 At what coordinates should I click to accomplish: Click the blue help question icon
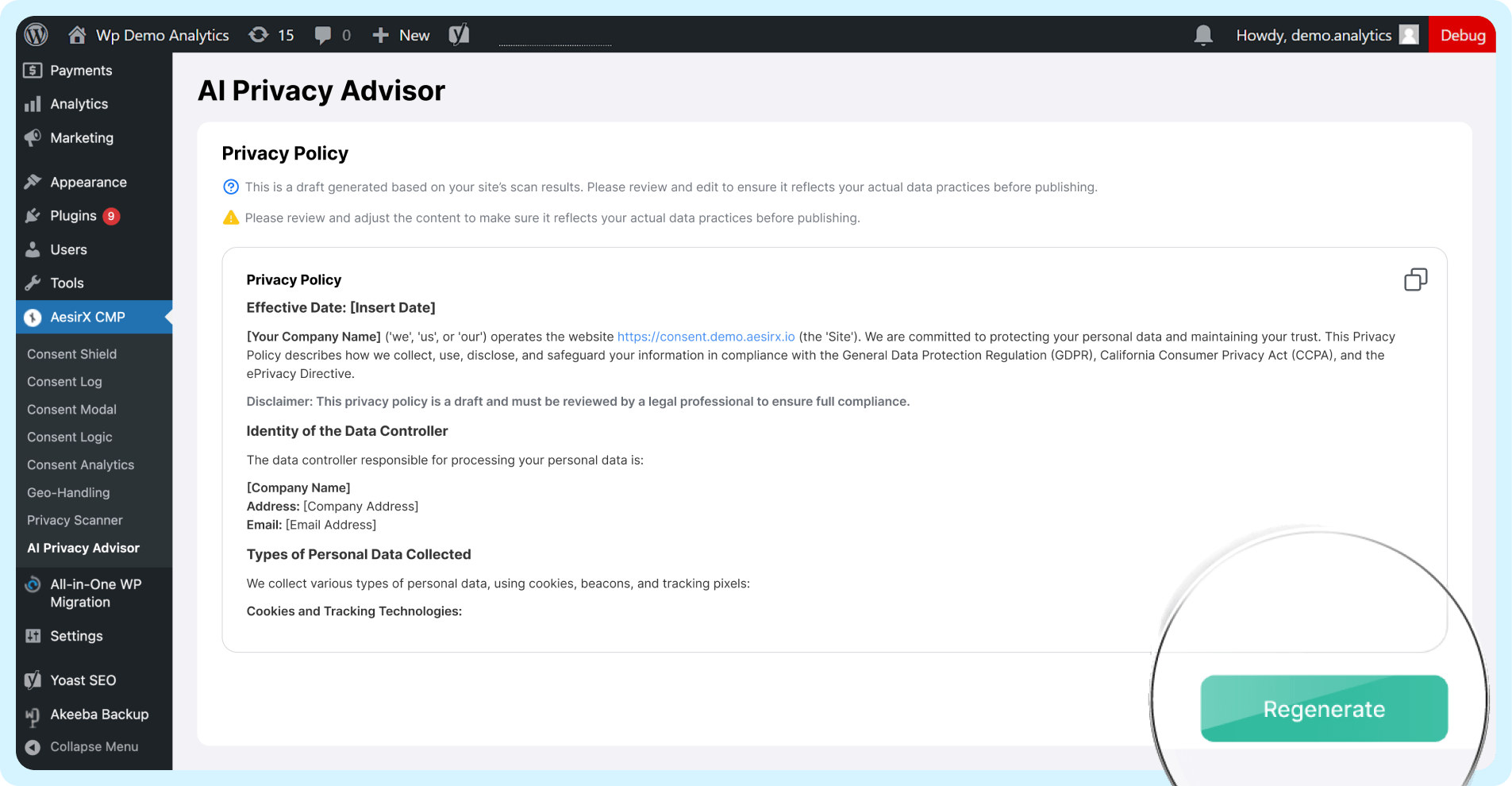pyautogui.click(x=231, y=187)
